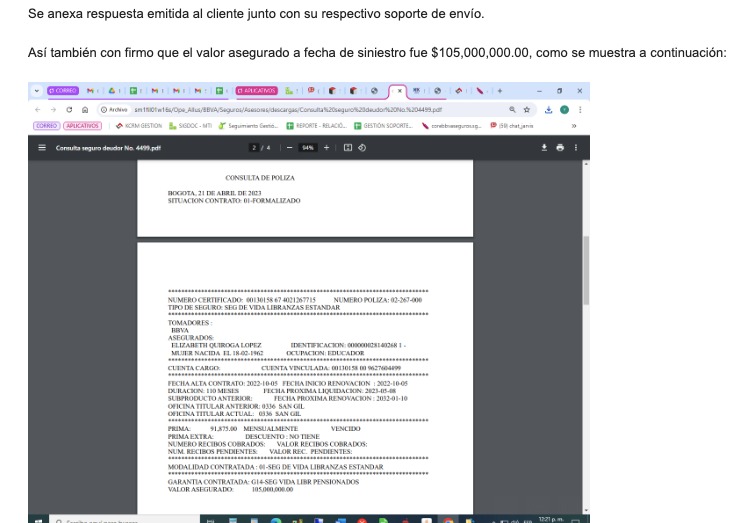This screenshot has height=523, width=742.
Task: Click the clock showing 12:21 p.m.
Action: tap(551, 519)
